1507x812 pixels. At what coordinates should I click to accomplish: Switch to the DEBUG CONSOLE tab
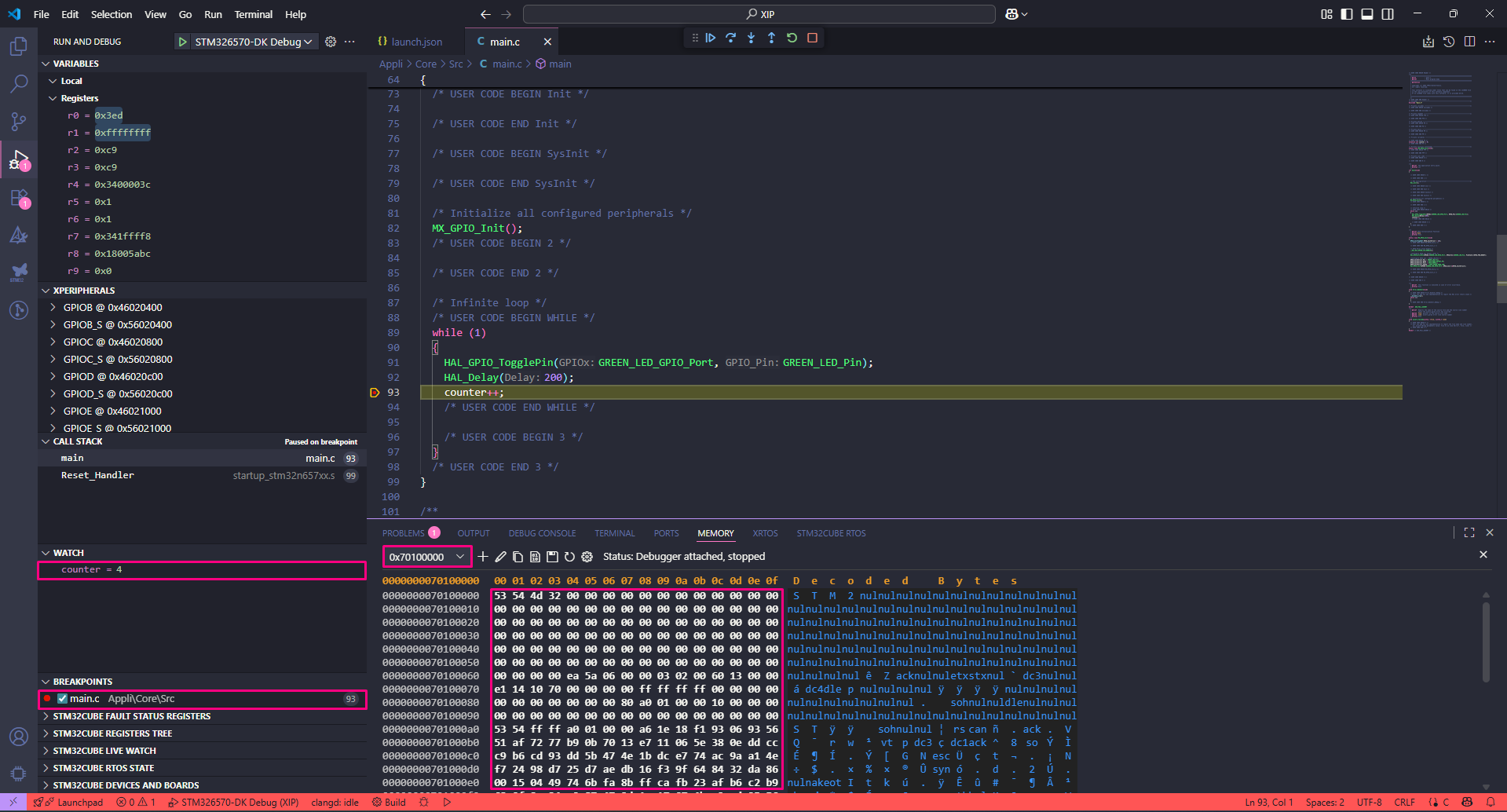(542, 533)
